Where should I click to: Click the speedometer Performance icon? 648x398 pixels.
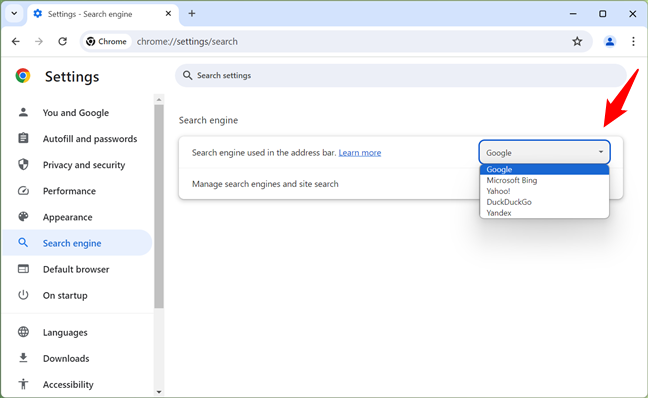click(x=23, y=191)
